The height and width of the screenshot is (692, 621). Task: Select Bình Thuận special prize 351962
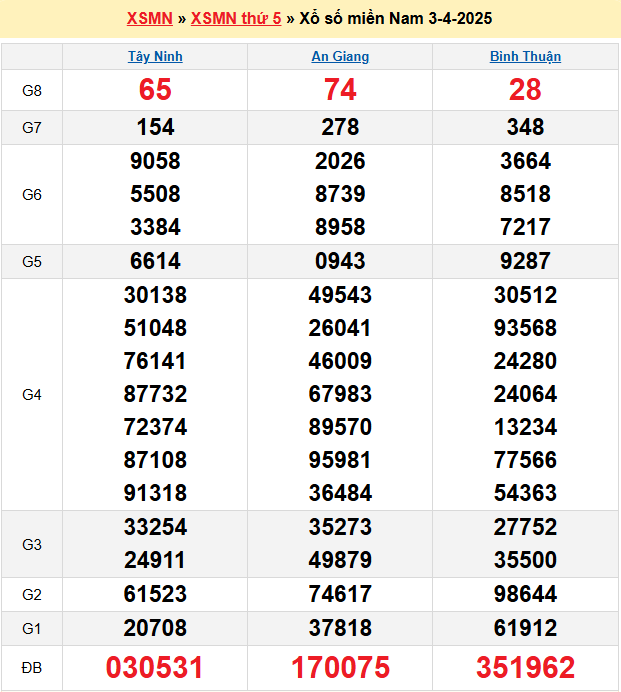(x=525, y=668)
